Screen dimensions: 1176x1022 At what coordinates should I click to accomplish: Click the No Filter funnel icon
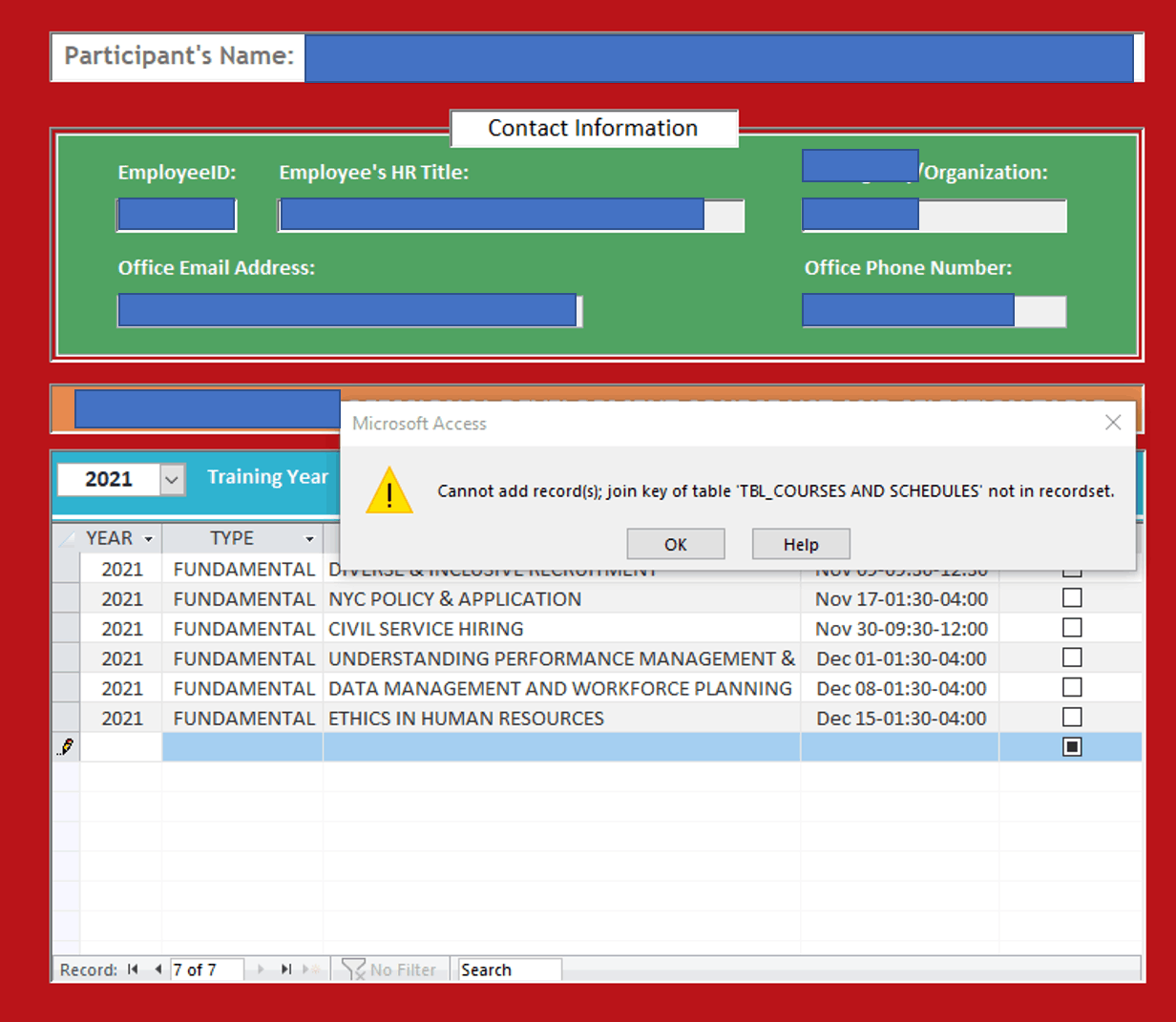pos(354,970)
